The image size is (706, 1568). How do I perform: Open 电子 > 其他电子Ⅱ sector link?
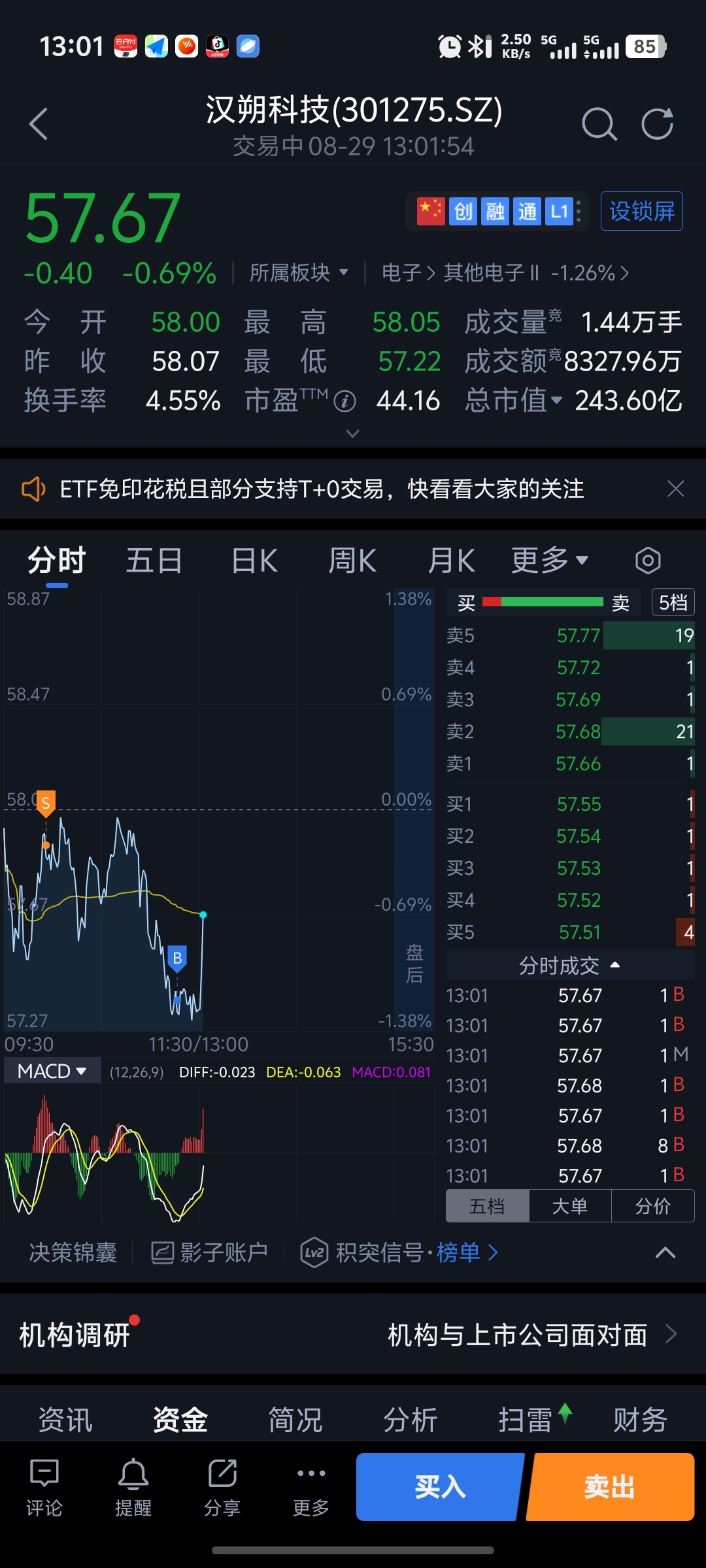click(x=505, y=272)
